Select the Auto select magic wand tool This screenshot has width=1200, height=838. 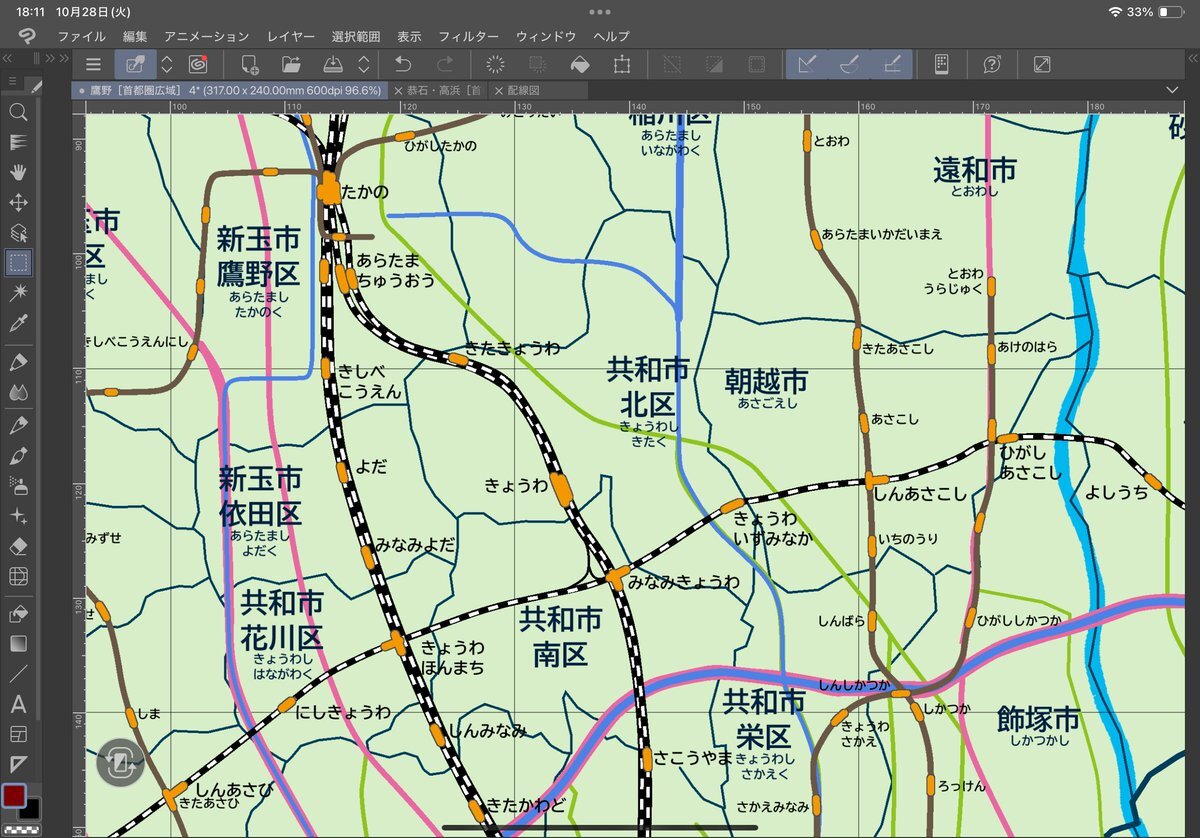coord(18,292)
